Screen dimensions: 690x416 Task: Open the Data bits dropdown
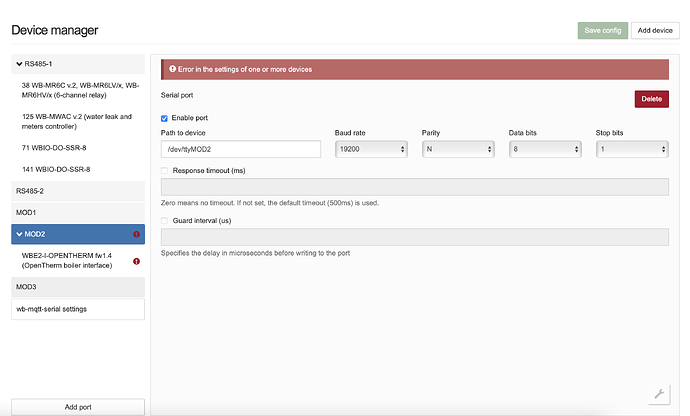pos(545,149)
